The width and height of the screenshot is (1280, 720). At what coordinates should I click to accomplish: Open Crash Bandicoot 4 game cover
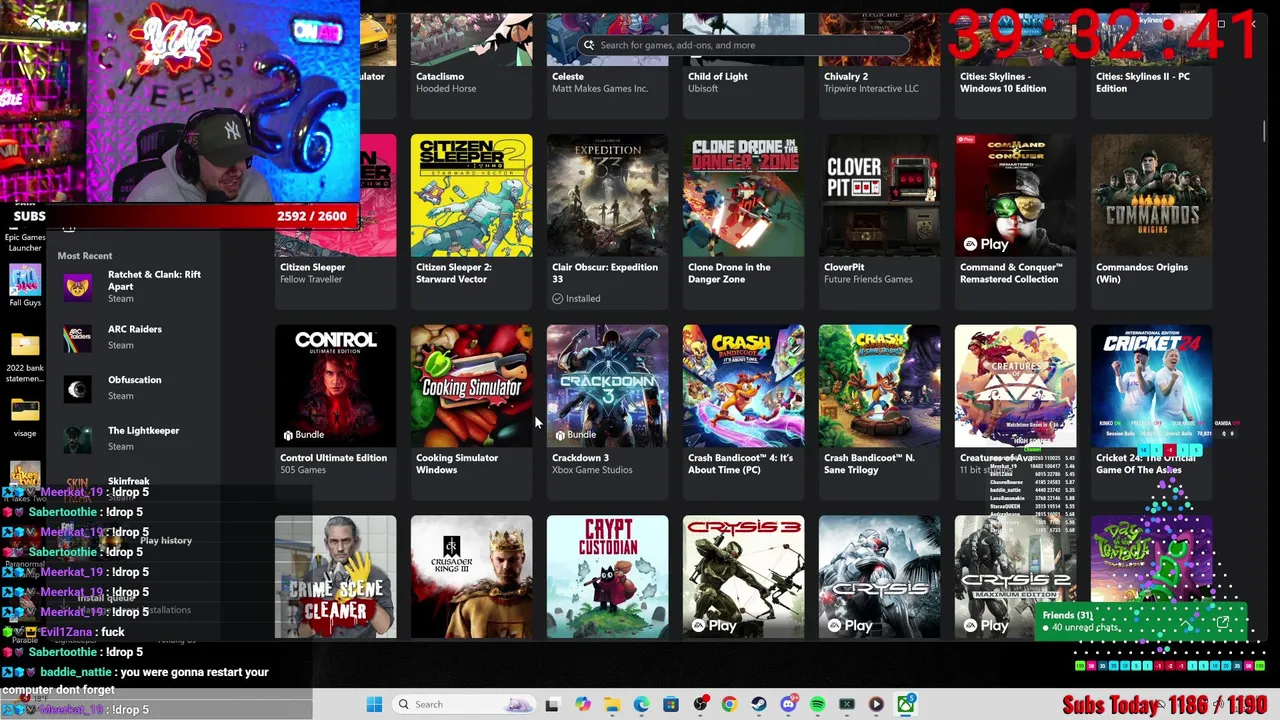pyautogui.click(x=743, y=386)
